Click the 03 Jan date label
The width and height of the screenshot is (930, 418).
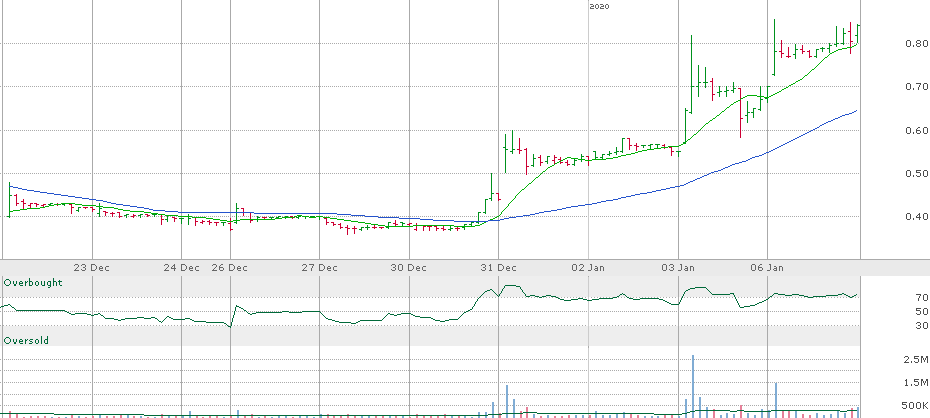(678, 267)
